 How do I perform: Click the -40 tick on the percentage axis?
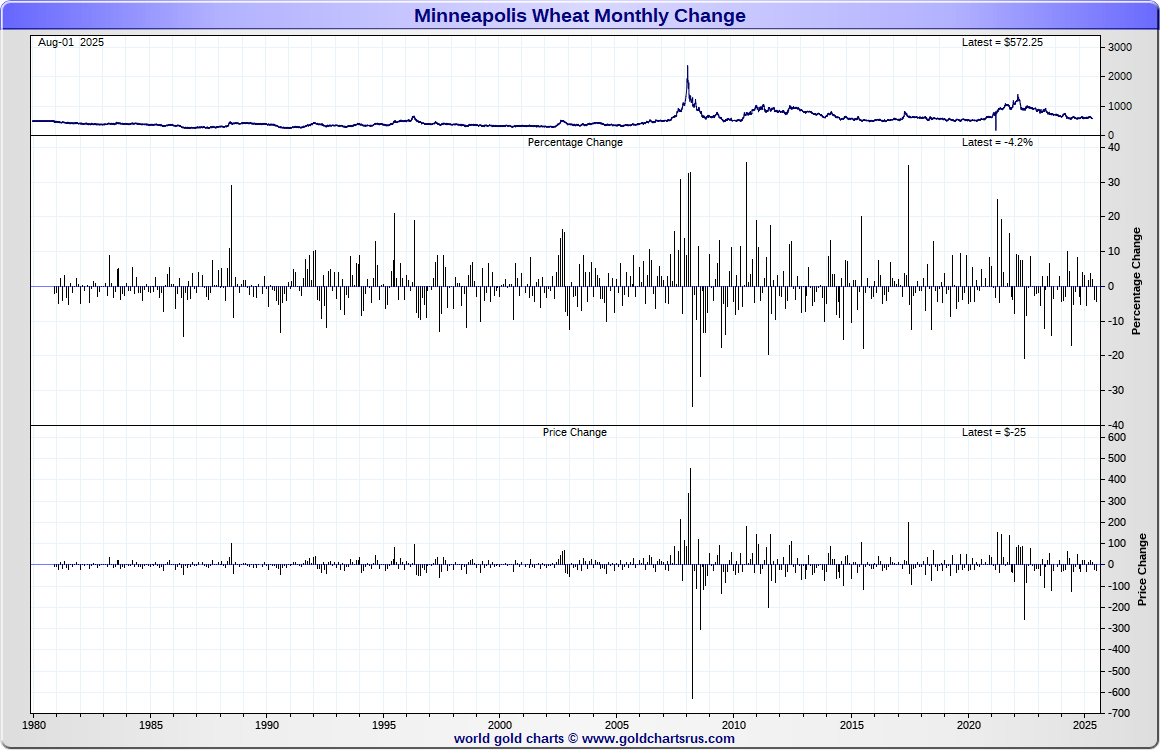click(x=1115, y=425)
